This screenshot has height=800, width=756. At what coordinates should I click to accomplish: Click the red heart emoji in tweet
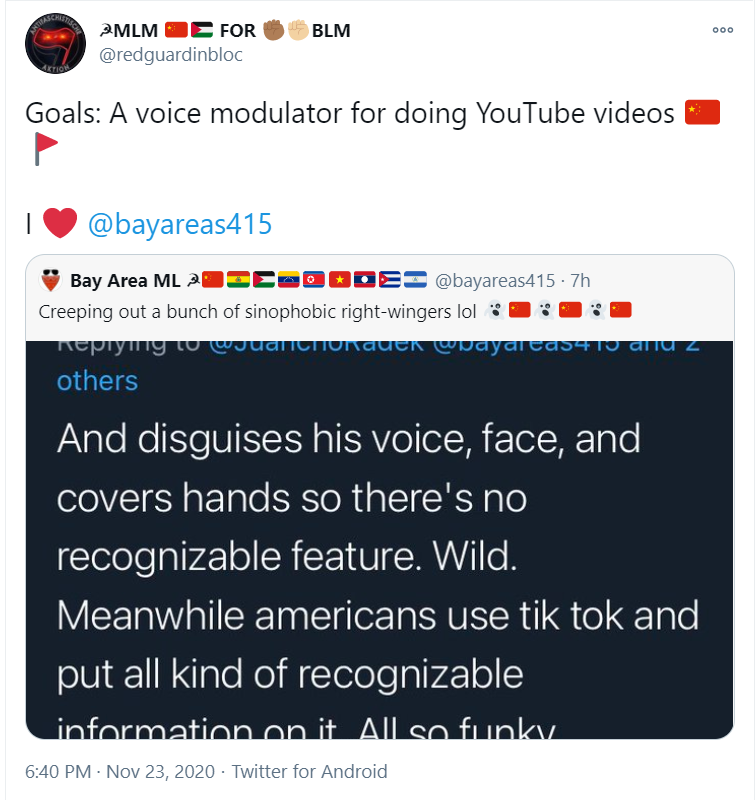(60, 223)
